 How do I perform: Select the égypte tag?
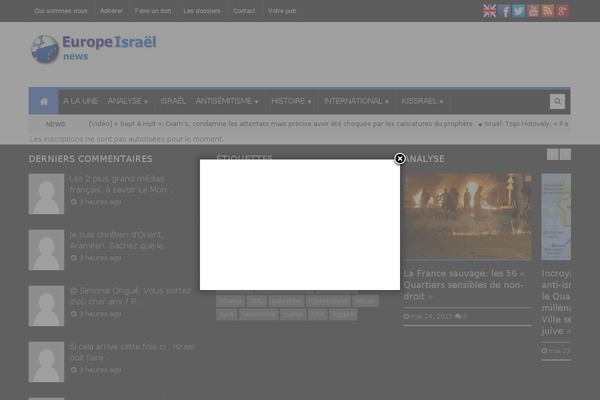click(x=343, y=315)
